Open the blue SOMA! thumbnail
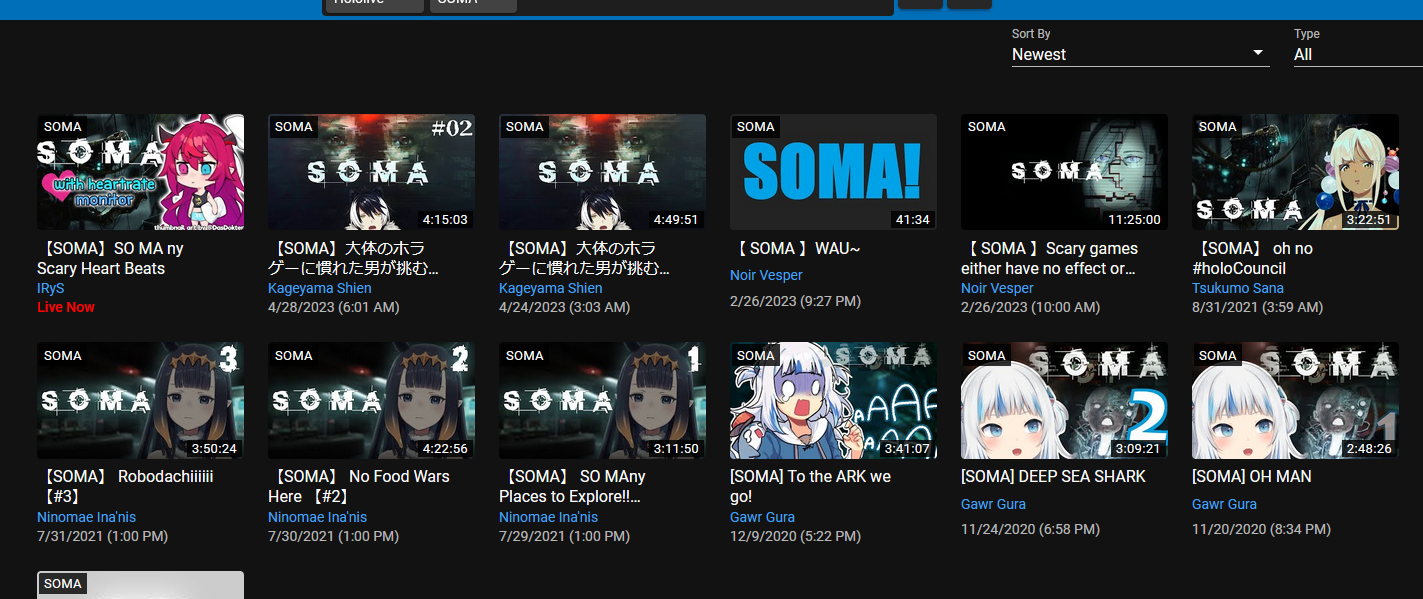 [x=833, y=172]
